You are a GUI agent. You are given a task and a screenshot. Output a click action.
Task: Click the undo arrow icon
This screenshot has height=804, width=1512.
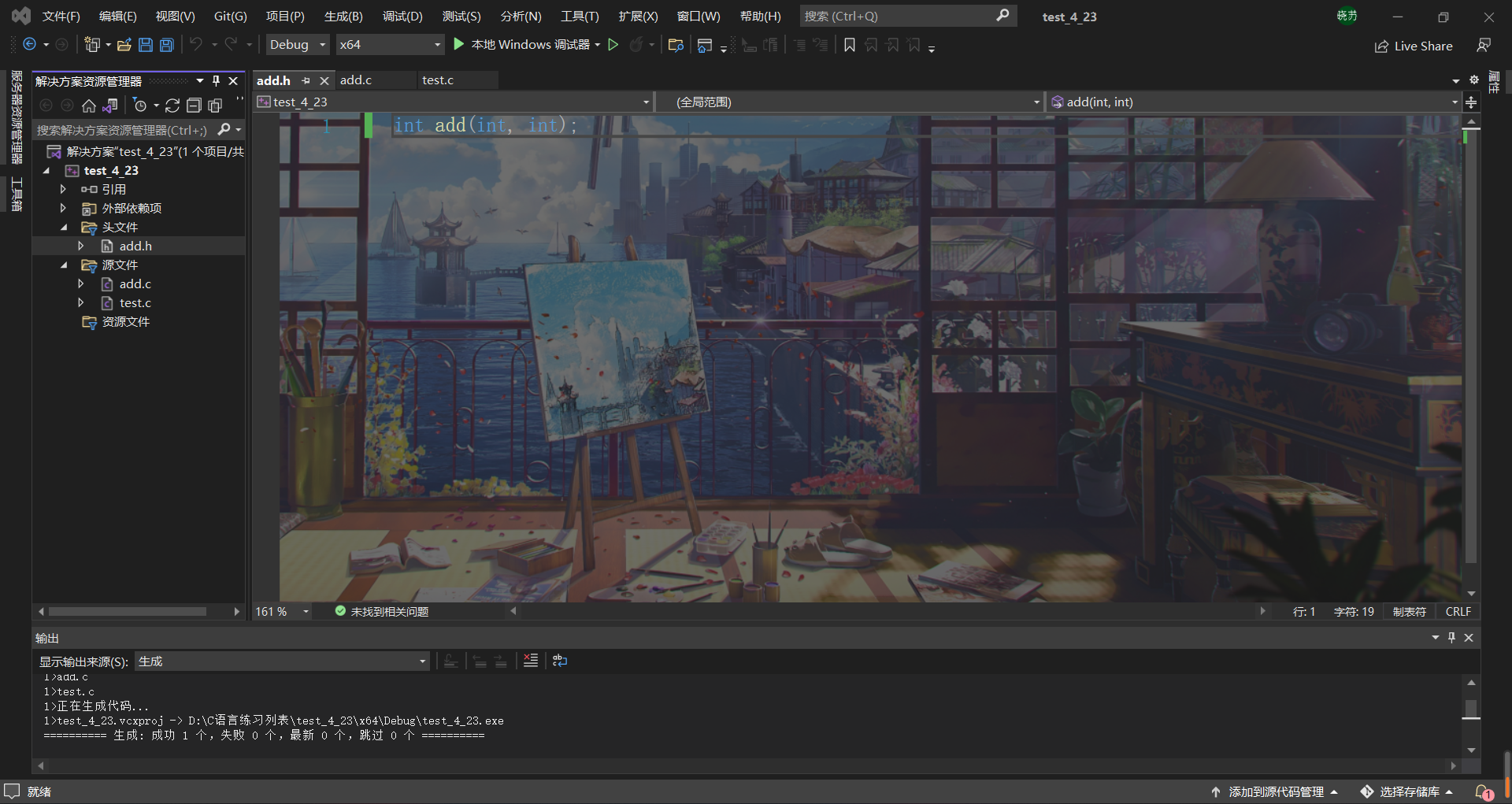click(x=196, y=45)
